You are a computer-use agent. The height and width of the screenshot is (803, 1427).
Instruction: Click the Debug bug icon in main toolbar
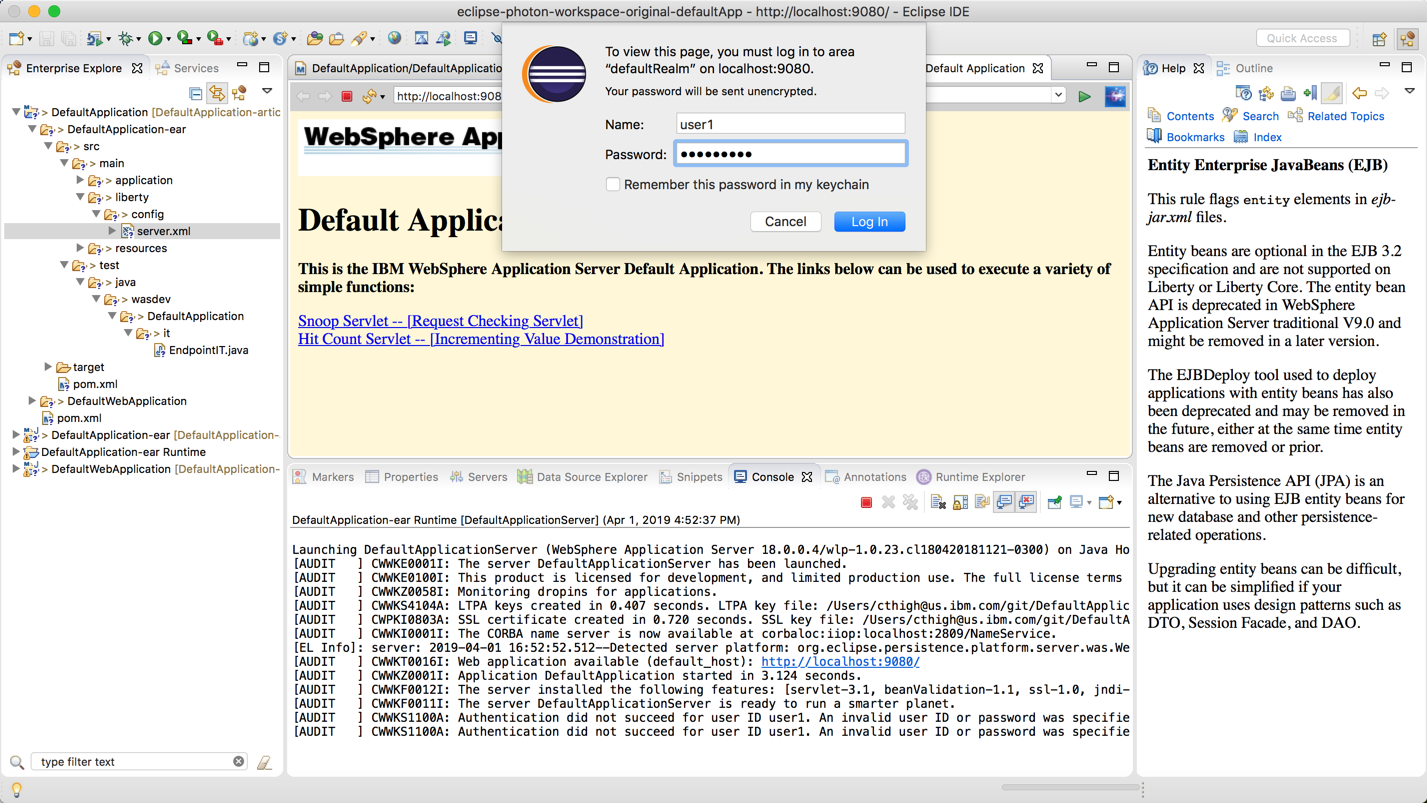click(125, 38)
